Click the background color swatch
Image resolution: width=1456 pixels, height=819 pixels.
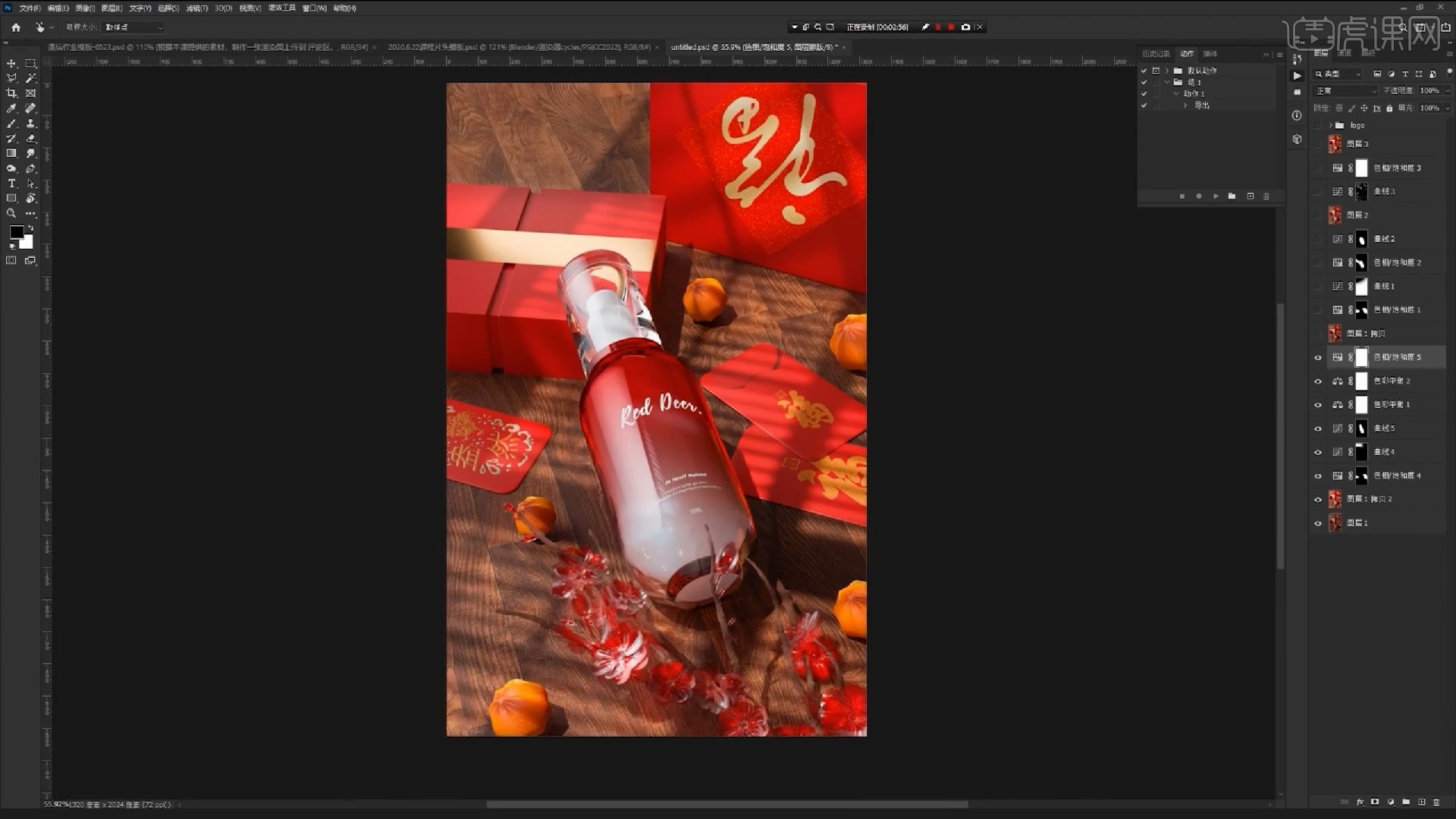[x=27, y=243]
